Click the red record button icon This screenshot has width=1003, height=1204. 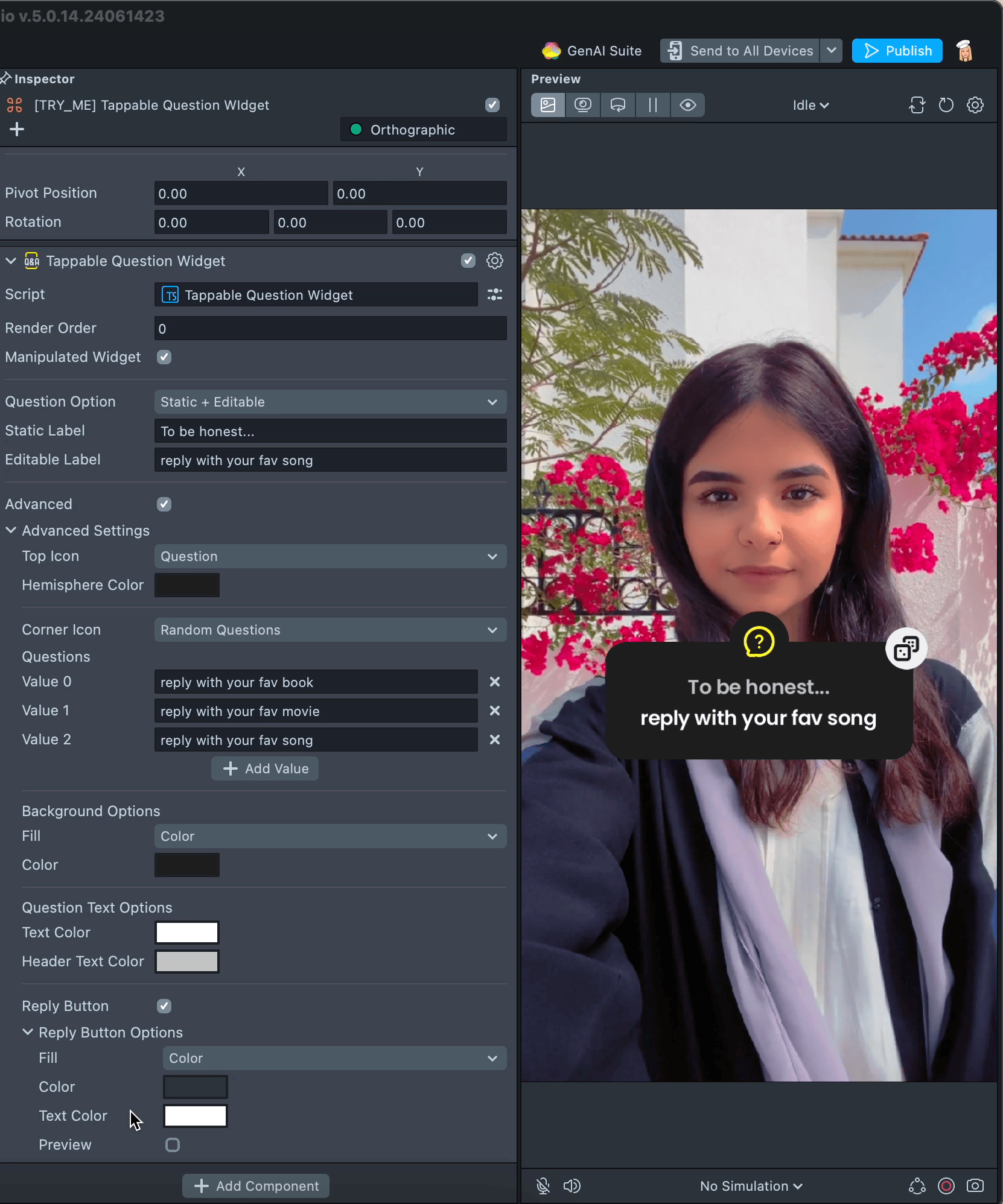[x=946, y=1186]
